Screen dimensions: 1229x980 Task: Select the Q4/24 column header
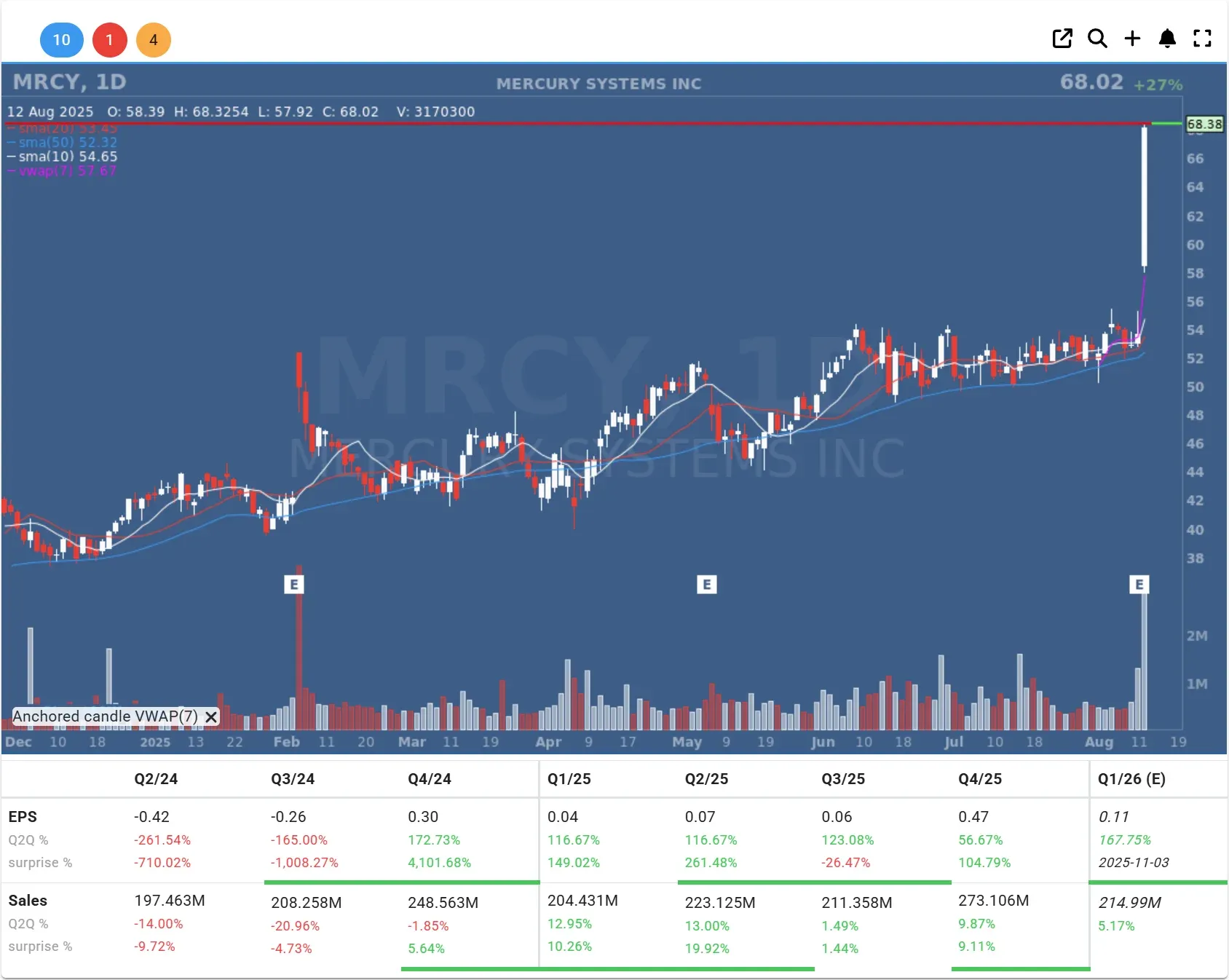coord(430,779)
